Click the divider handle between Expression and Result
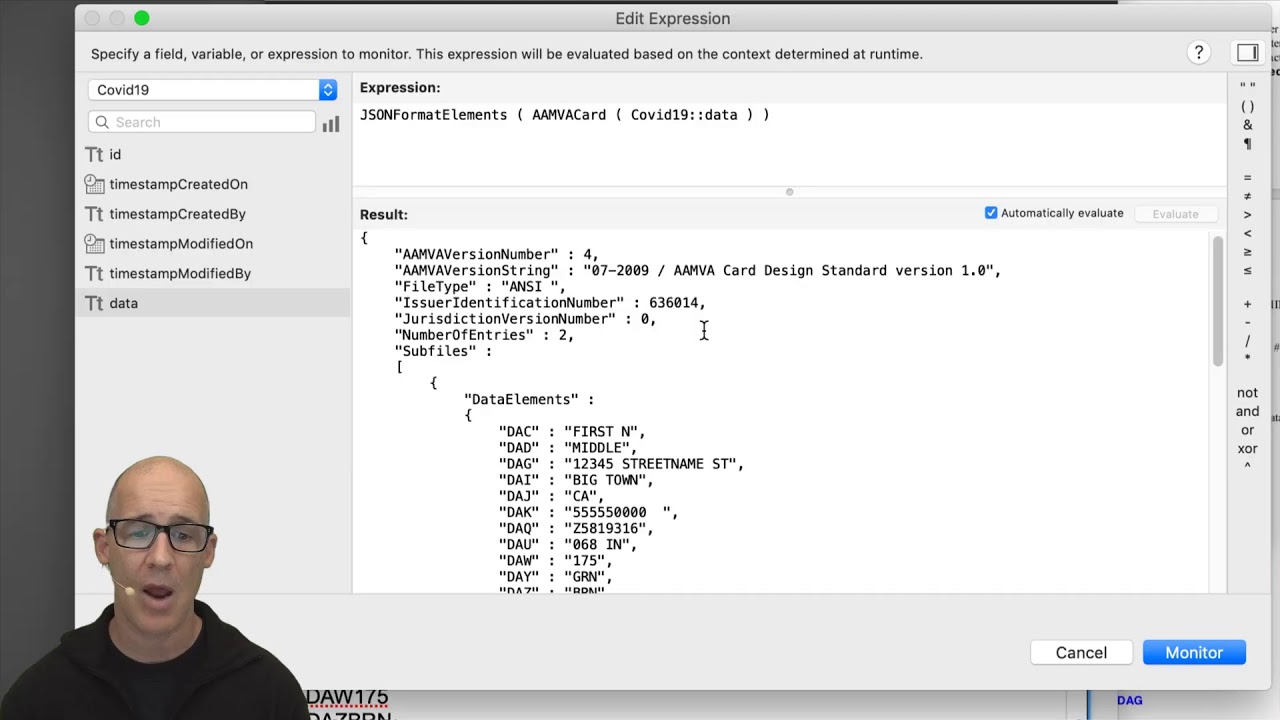Screen dimensions: 1280x720 pyautogui.click(x=789, y=192)
